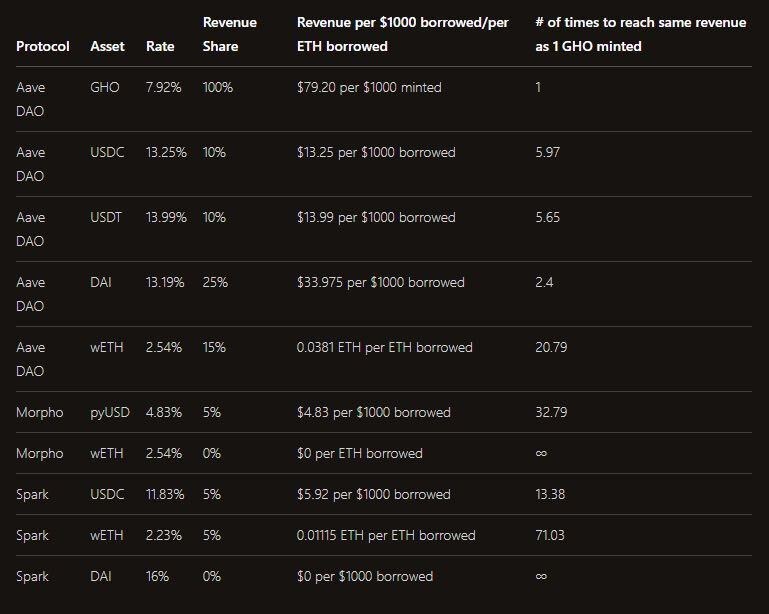Click the 11.83% rate cell
Viewport: 769px width, 614px height.
coord(165,495)
